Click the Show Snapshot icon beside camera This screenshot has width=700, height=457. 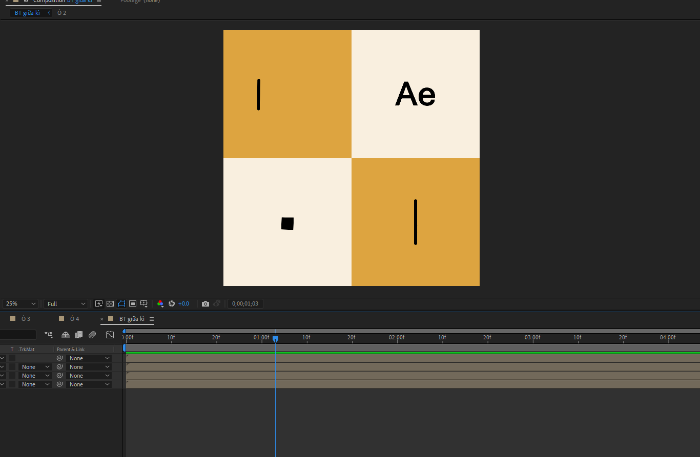[217, 303]
